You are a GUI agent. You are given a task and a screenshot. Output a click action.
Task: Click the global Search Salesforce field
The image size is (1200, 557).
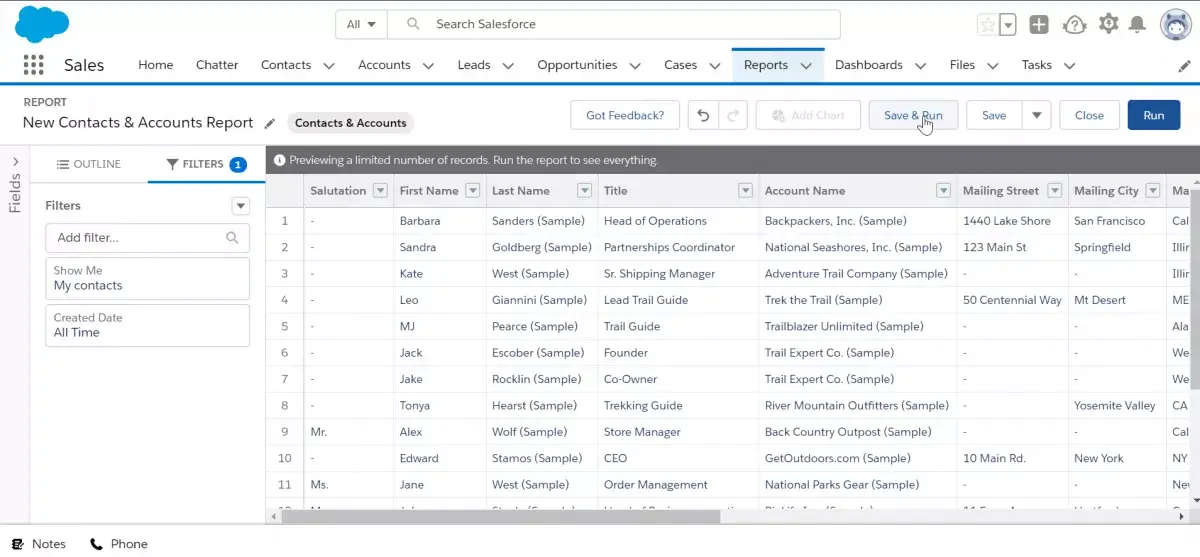tap(613, 24)
